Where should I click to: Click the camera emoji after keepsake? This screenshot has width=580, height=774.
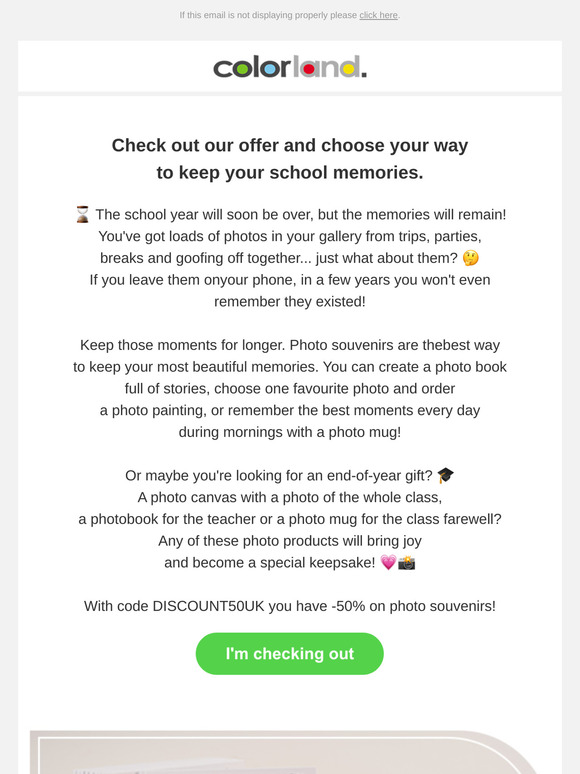click(x=407, y=562)
